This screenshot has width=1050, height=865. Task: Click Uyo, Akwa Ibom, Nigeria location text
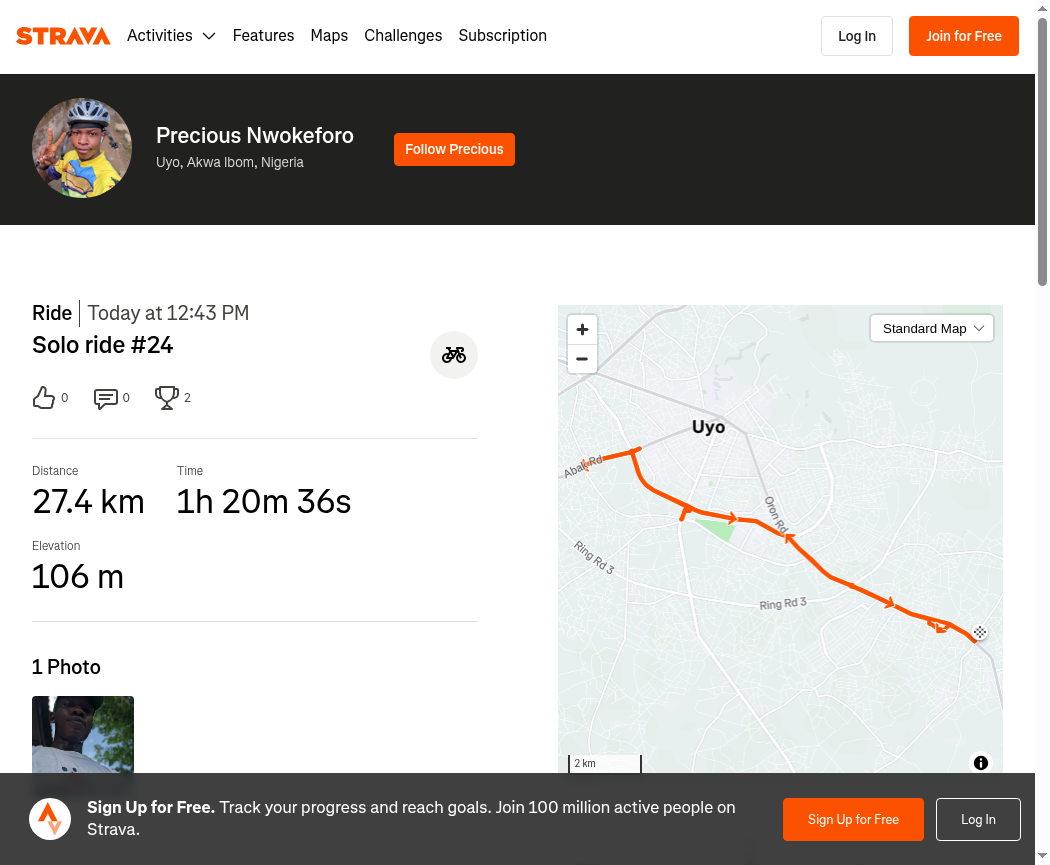coord(230,162)
